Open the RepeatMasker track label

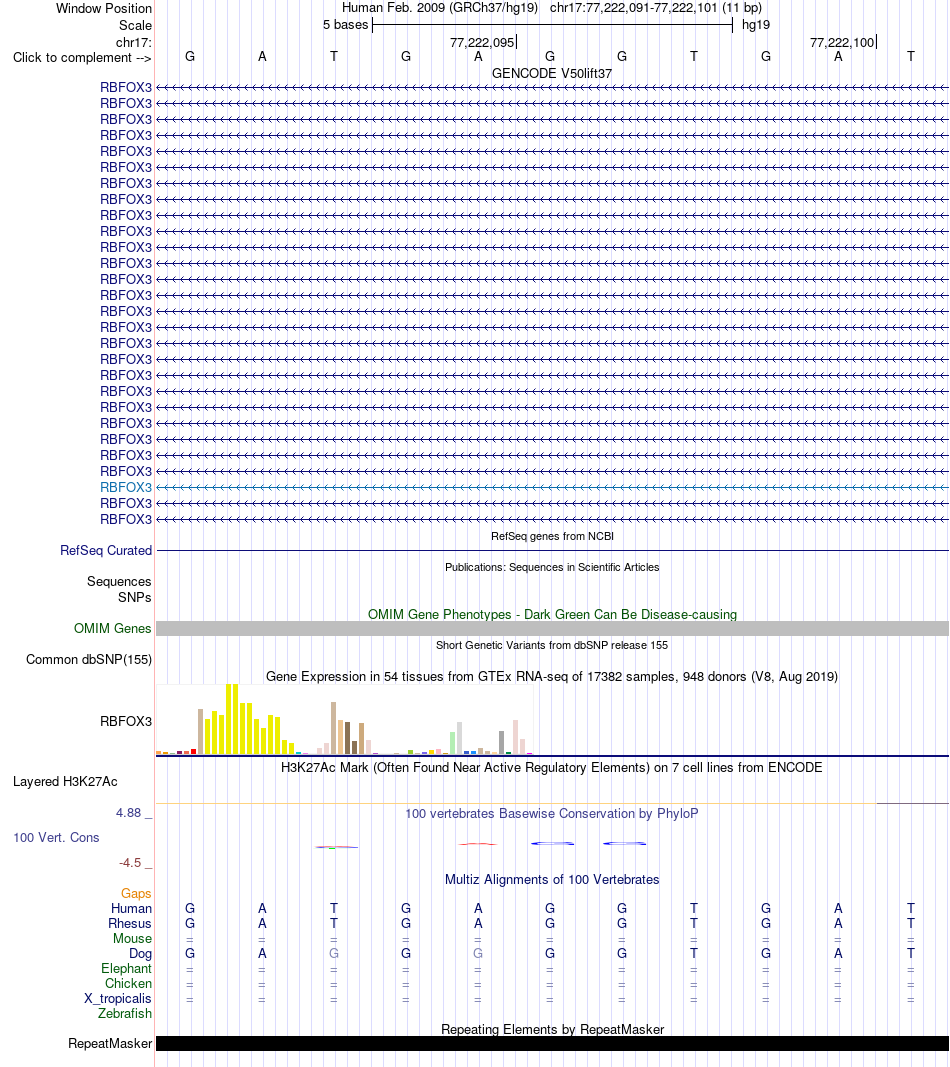pos(110,1043)
